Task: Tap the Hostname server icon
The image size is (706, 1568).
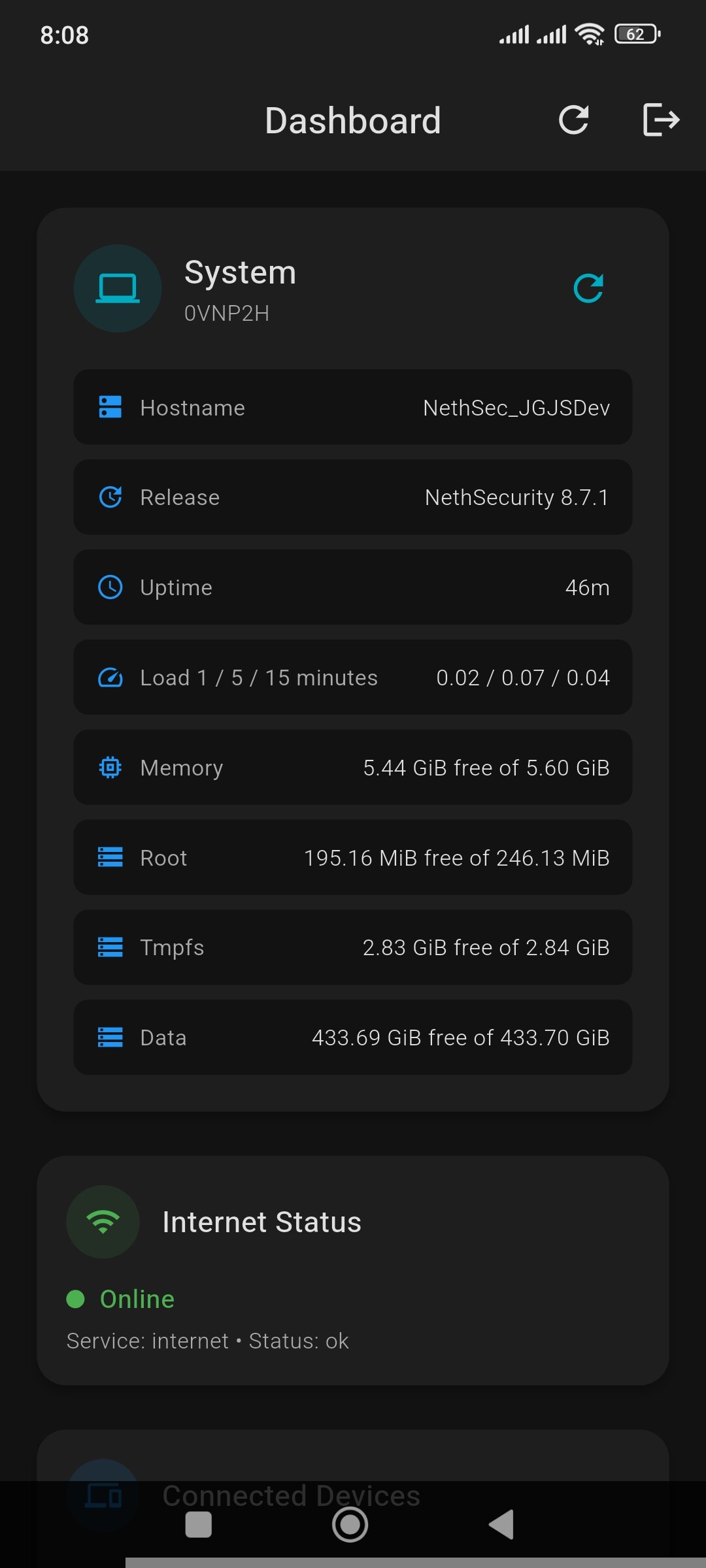Action: 110,407
